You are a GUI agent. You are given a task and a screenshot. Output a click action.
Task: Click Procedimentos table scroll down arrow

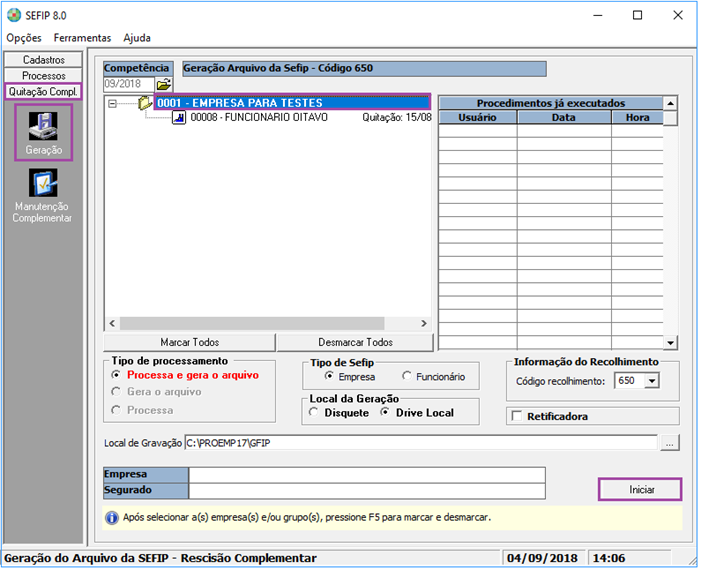(x=670, y=343)
